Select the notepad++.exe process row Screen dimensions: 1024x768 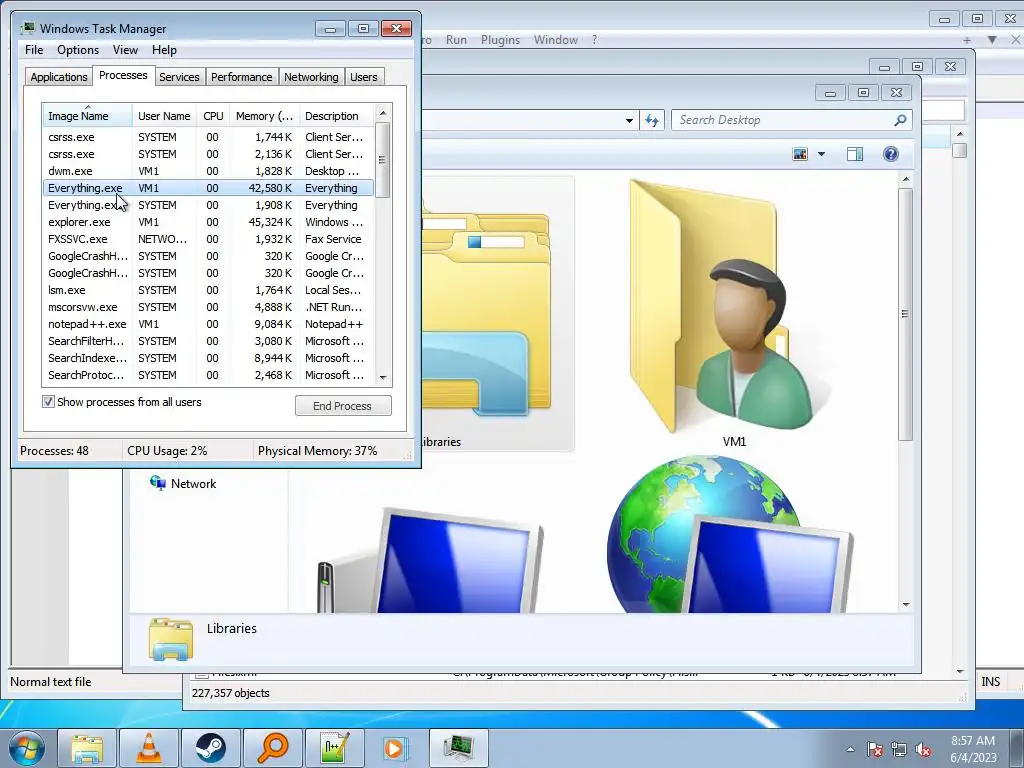point(208,324)
